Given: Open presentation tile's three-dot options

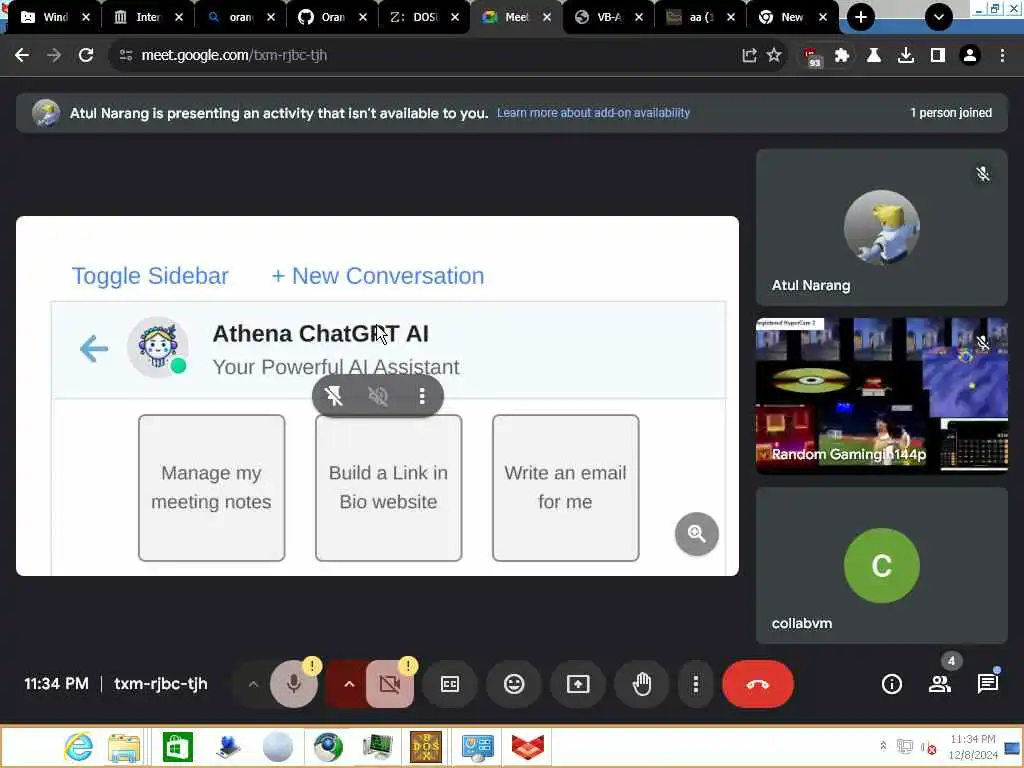Looking at the screenshot, I should tap(423, 396).
